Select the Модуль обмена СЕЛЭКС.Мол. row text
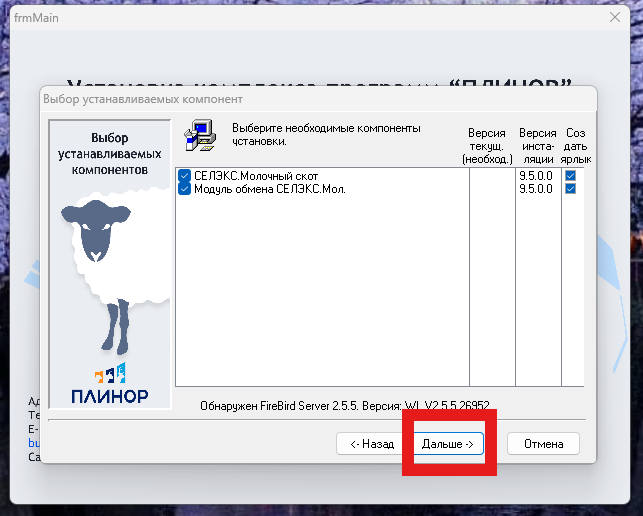The width and height of the screenshot is (643, 516). 270,189
